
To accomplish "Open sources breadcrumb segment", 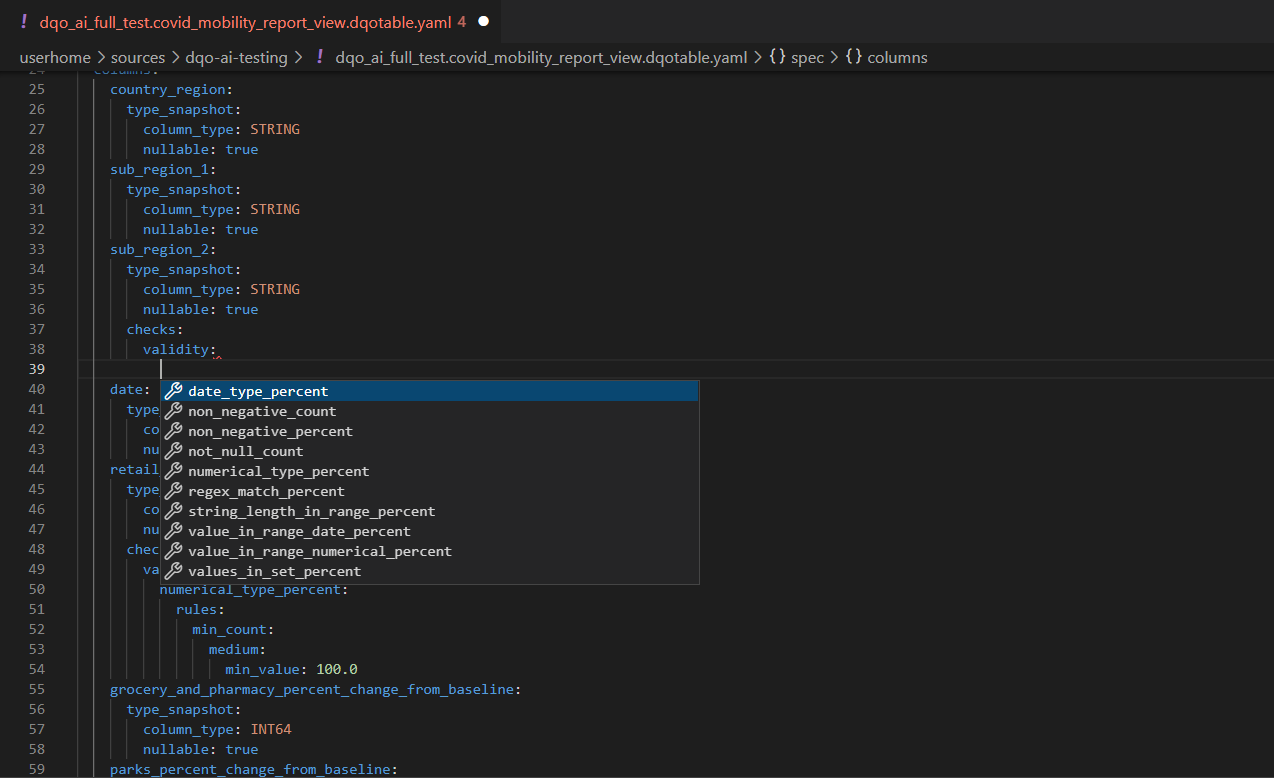I will point(138,58).
